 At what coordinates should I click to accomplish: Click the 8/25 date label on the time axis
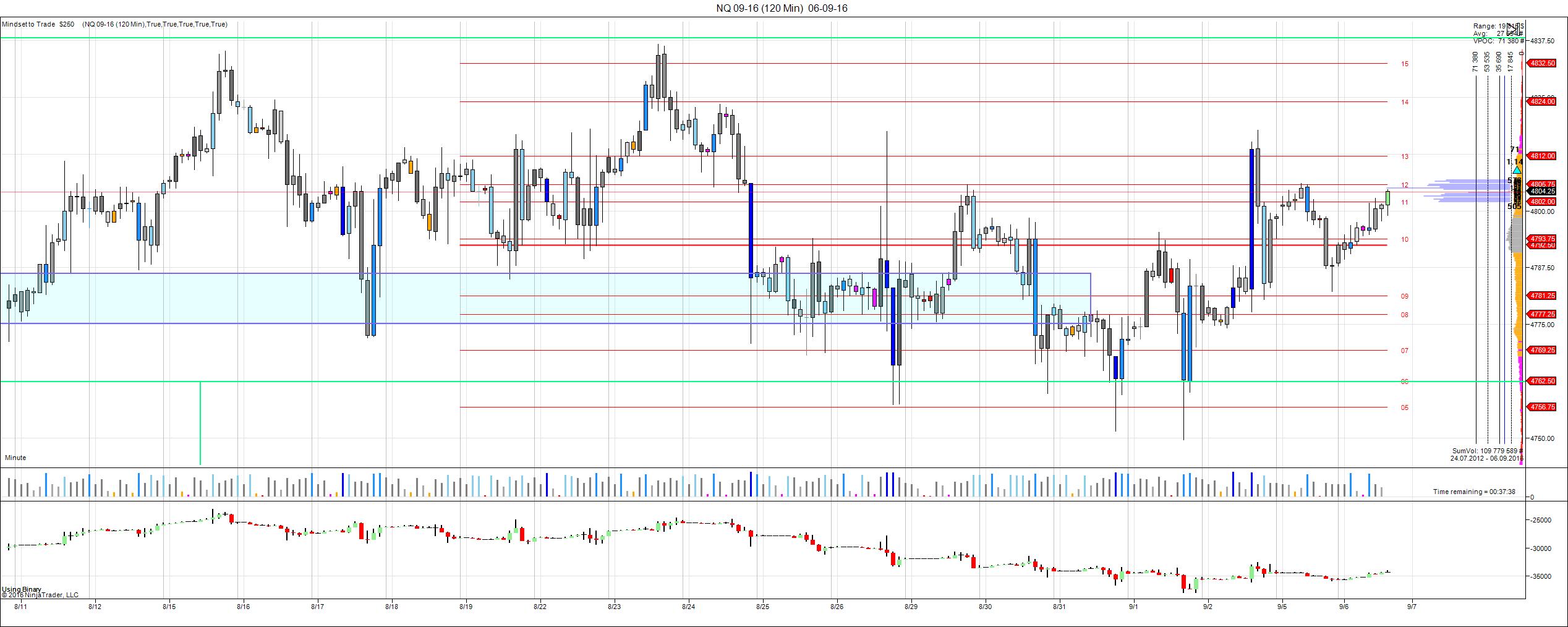(762, 607)
